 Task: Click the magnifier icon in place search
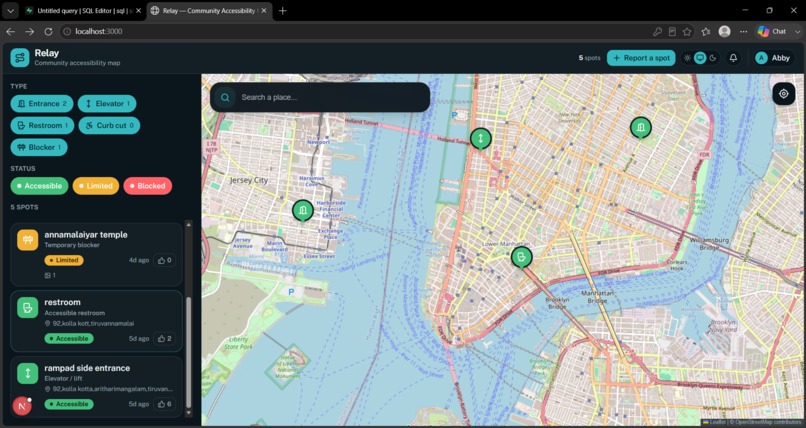225,97
